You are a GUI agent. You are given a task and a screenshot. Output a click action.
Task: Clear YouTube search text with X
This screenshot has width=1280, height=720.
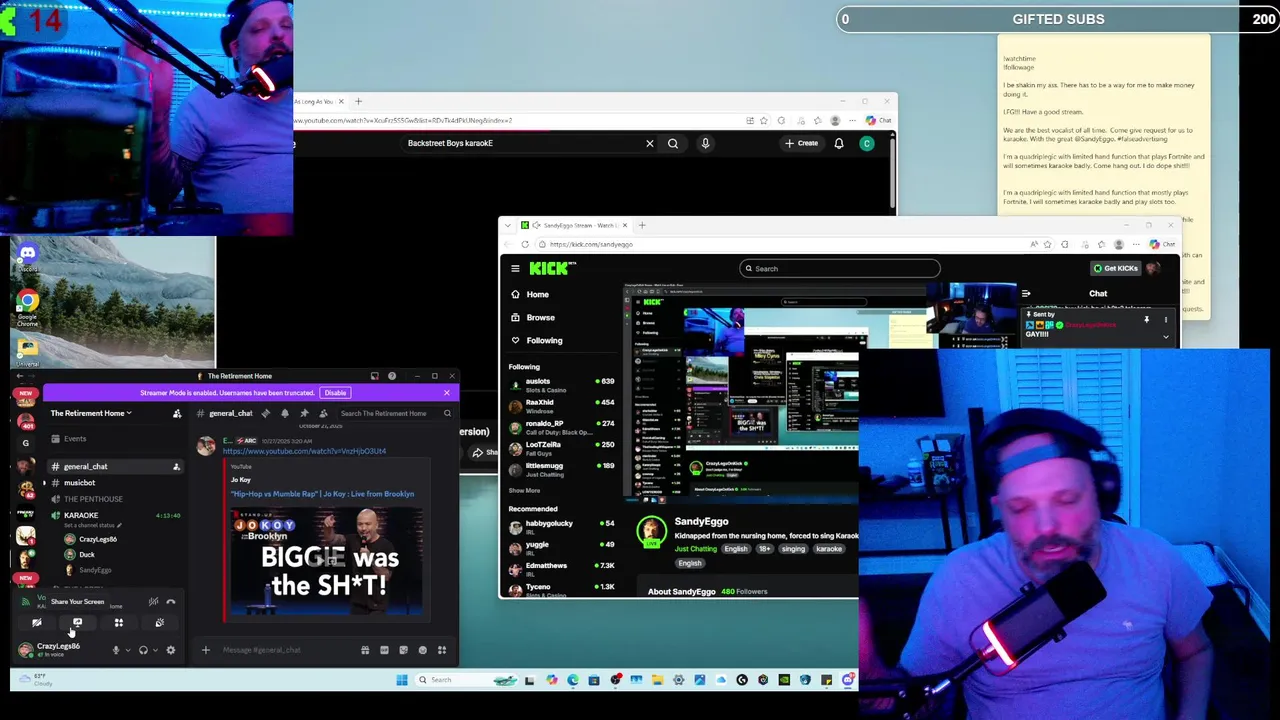tap(649, 144)
